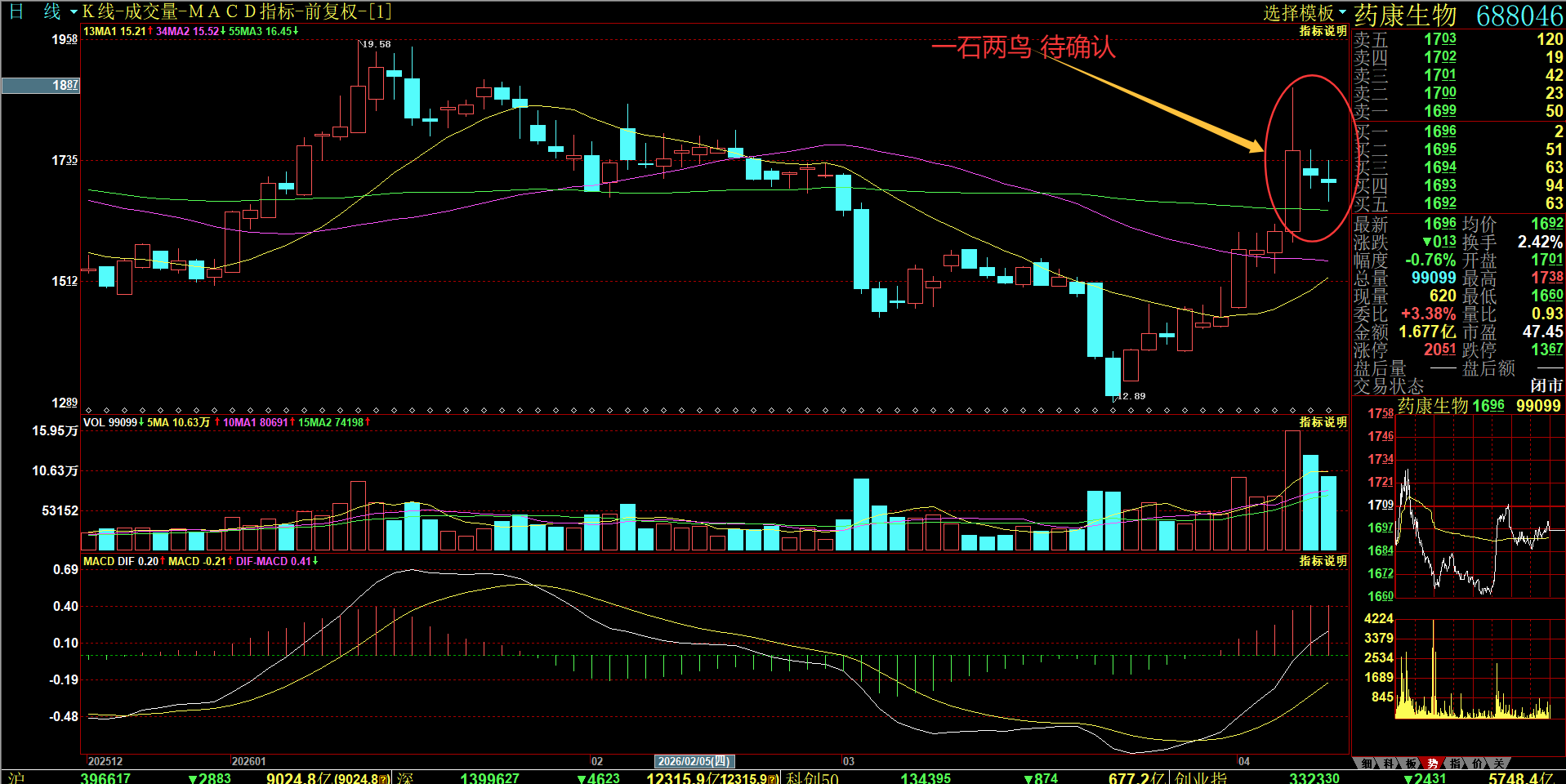The width and height of the screenshot is (1566, 784).
Task: Click the 202512 label on the time axis
Action: (105, 761)
